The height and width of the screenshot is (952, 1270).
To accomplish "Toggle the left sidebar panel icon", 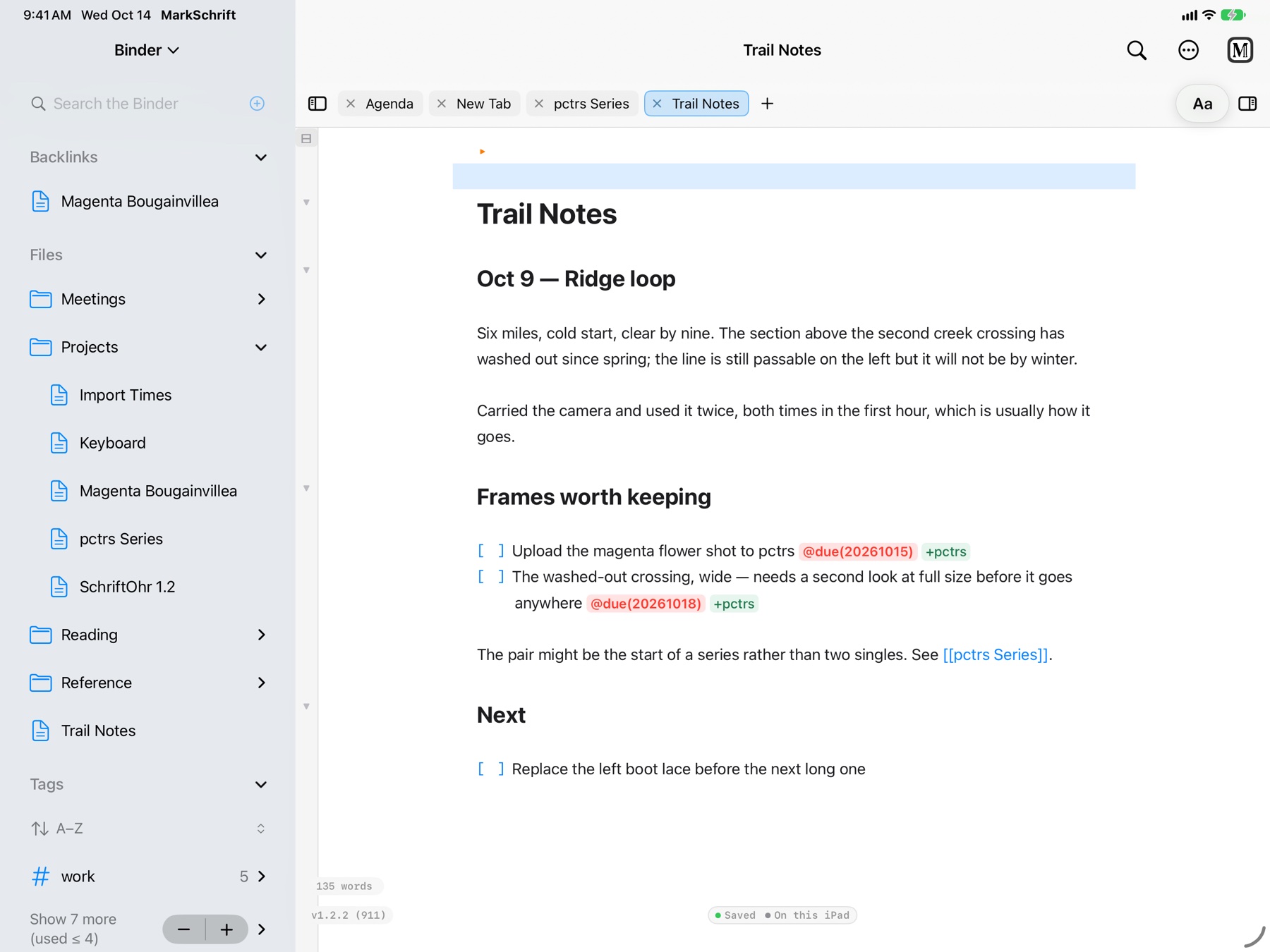I will point(317,104).
